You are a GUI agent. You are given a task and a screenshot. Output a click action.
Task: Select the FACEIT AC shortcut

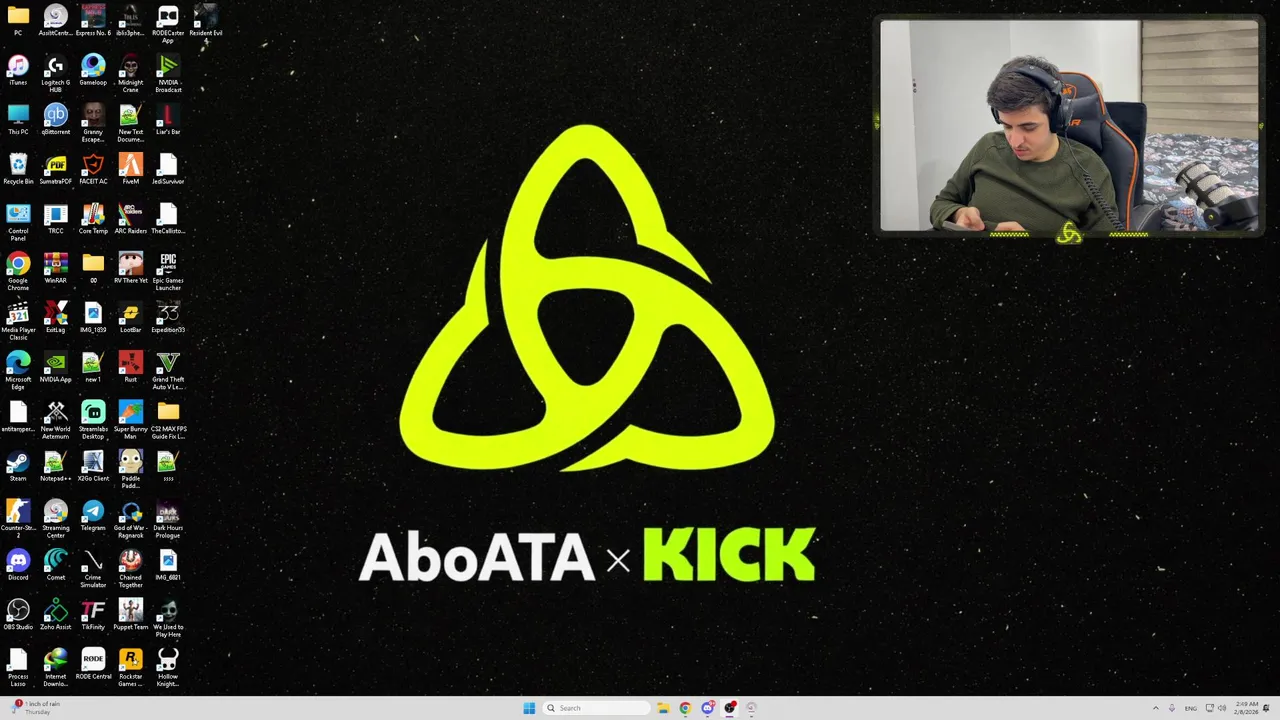click(x=93, y=169)
